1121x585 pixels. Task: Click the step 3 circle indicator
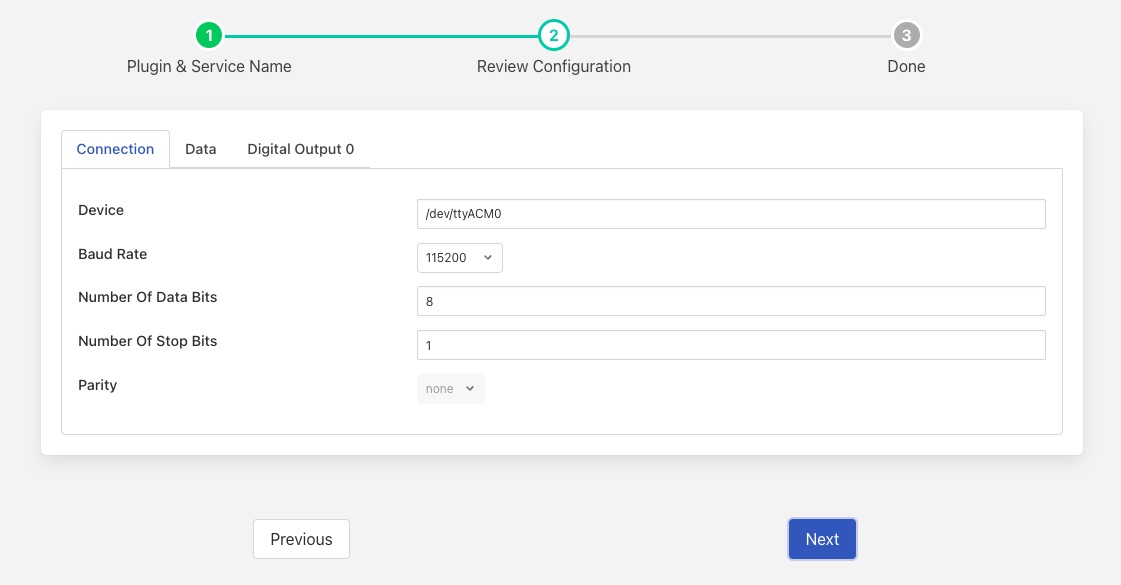point(906,36)
